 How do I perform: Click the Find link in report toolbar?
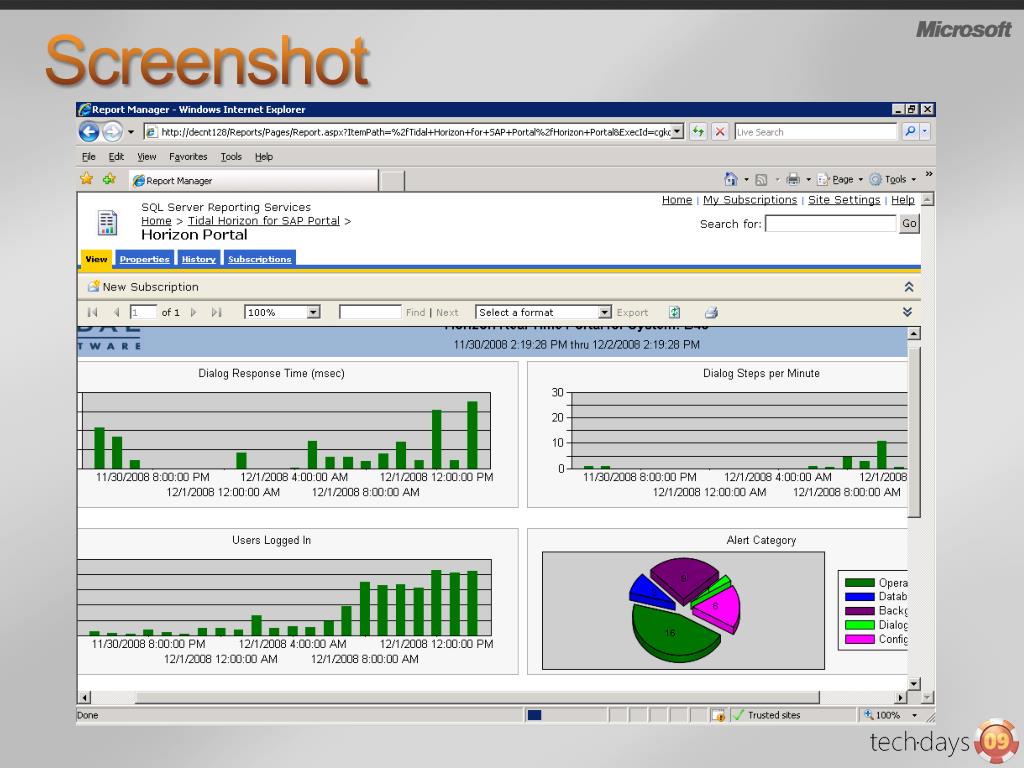pos(415,313)
